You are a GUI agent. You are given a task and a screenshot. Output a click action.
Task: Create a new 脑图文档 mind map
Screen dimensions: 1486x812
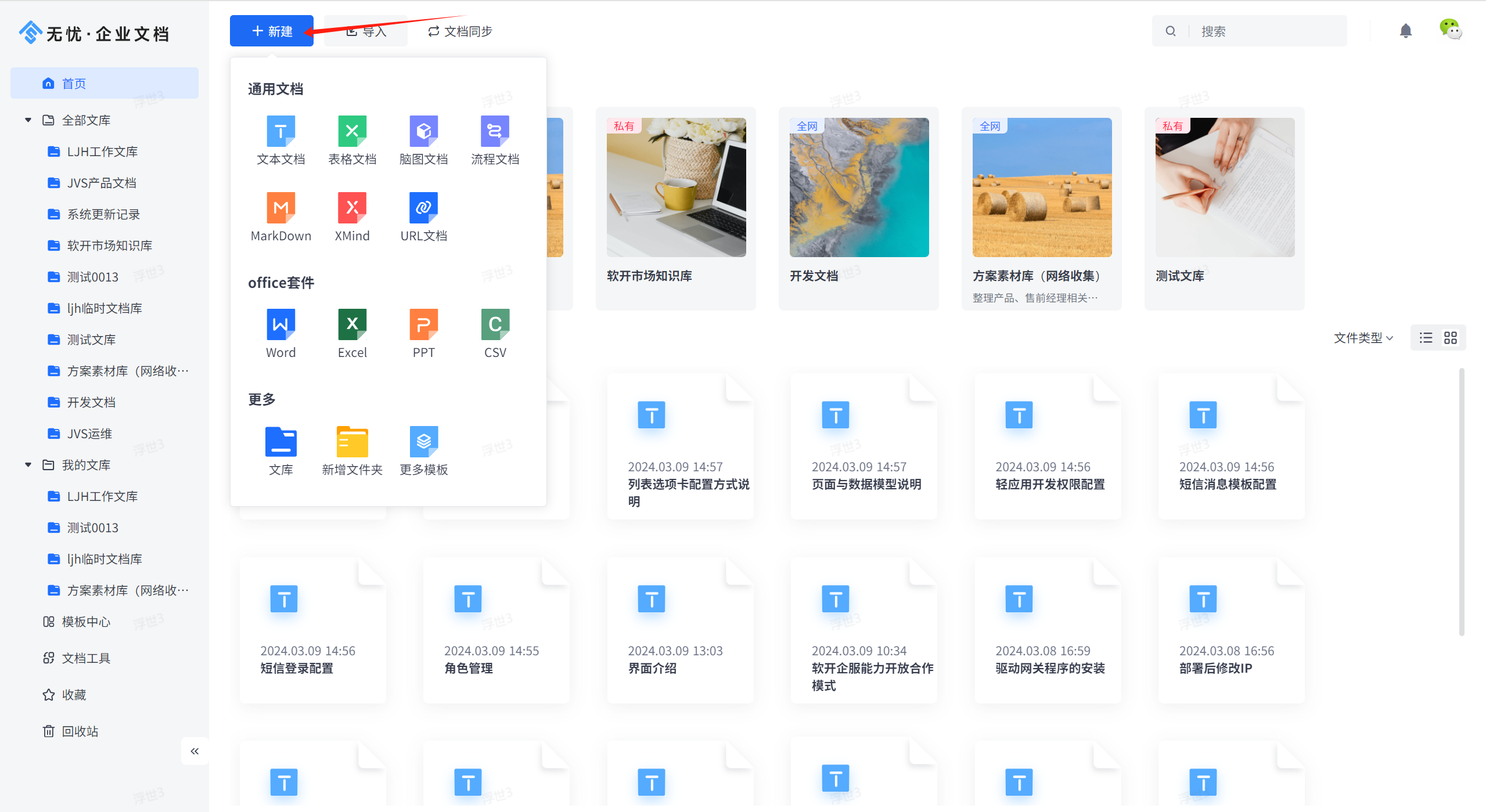424,141
